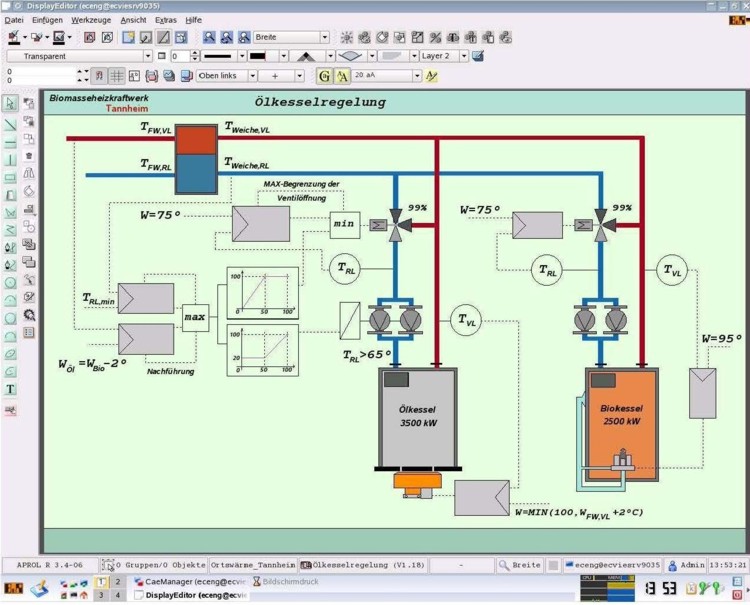Open the 'Layer 2' layer dropdown
Viewport: 750px width, 605px height.
coord(463,56)
